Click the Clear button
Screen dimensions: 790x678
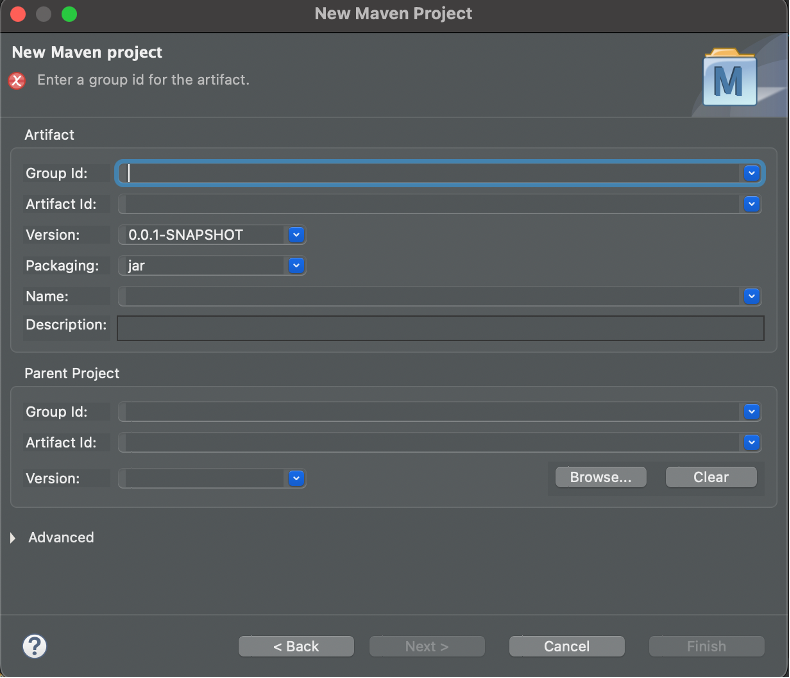[x=711, y=477]
